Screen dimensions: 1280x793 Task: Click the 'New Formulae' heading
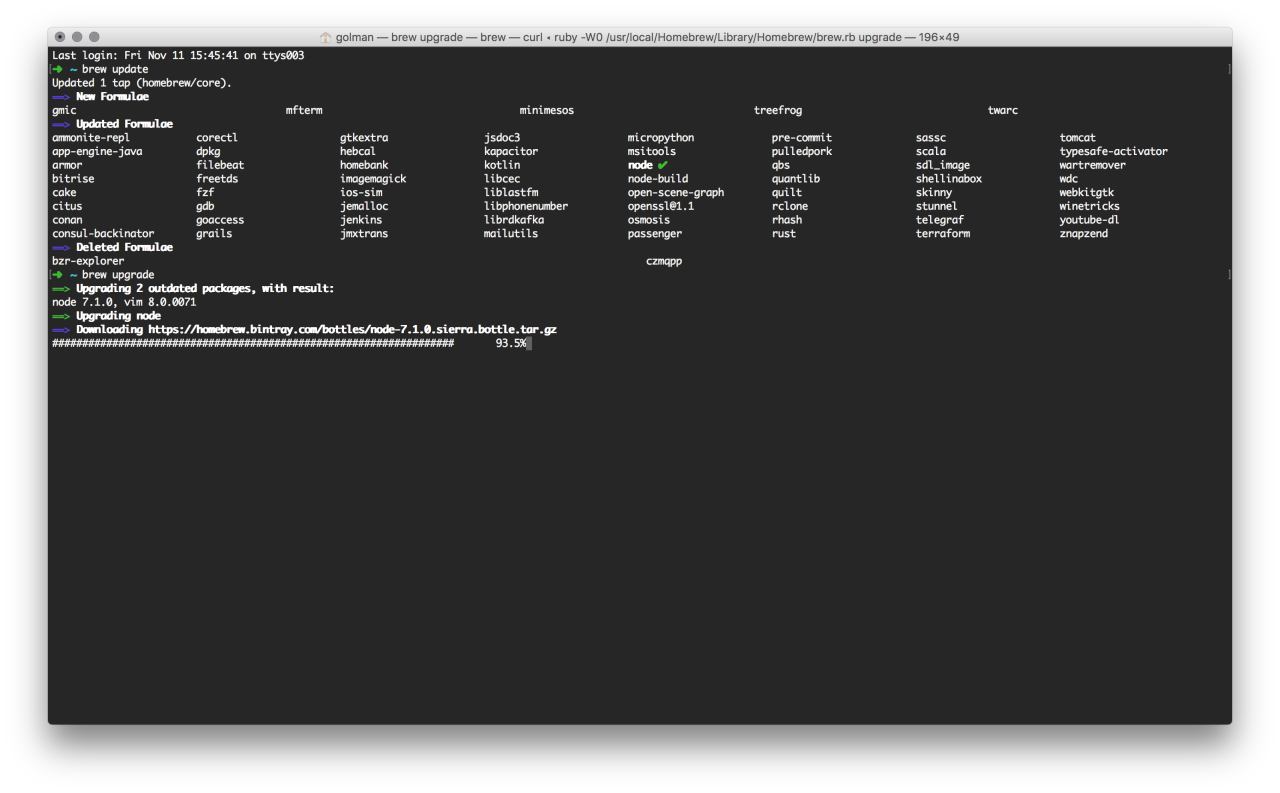112,97
